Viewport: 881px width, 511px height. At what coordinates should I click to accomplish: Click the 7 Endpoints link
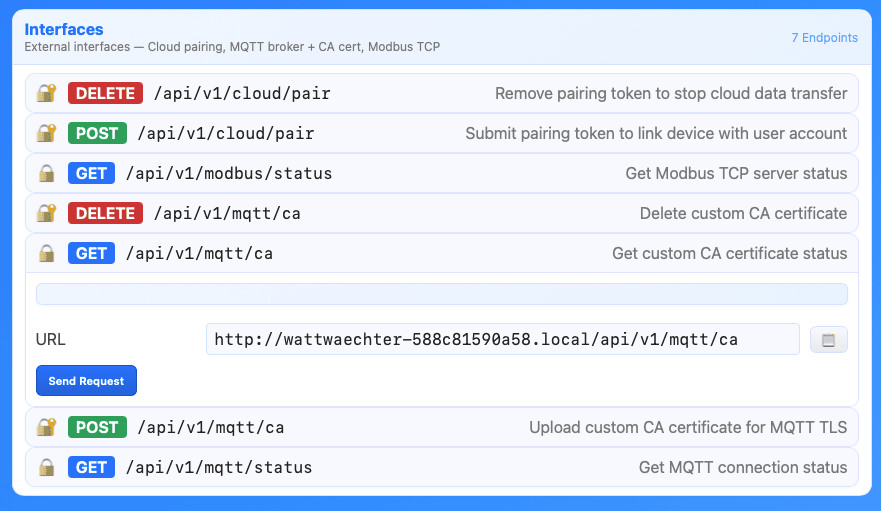tap(824, 38)
